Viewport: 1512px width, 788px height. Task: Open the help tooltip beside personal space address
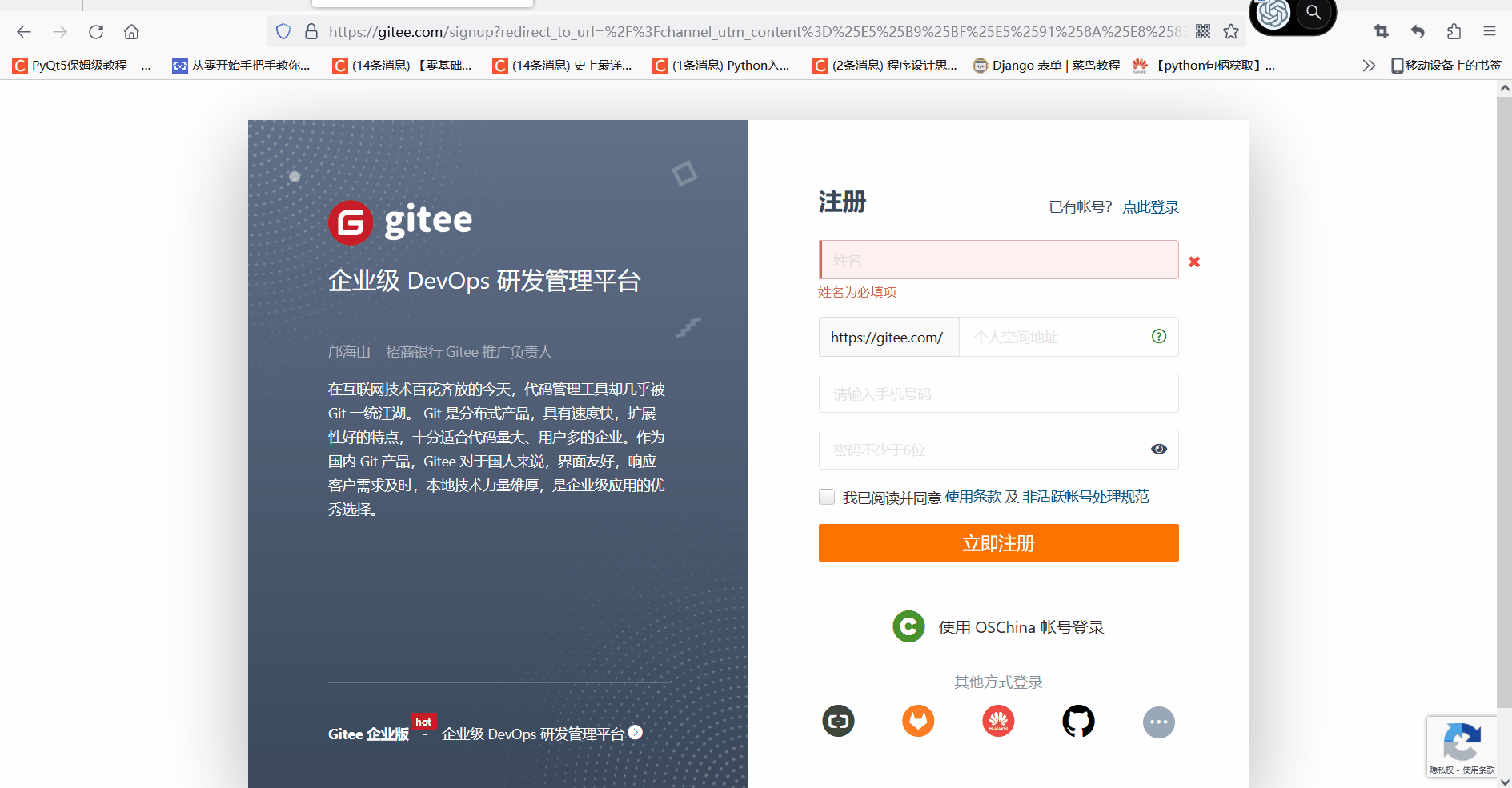point(1158,336)
